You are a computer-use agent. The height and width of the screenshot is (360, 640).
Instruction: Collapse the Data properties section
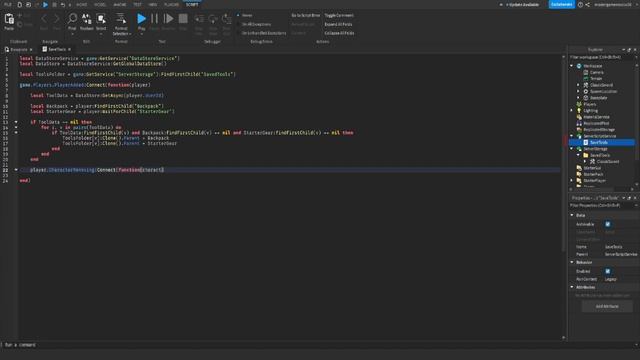pos(572,215)
